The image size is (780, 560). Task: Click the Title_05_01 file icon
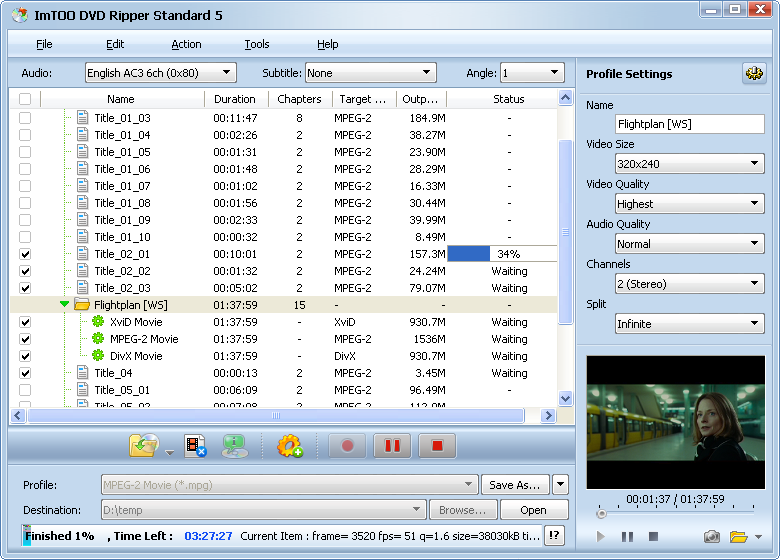(83, 389)
